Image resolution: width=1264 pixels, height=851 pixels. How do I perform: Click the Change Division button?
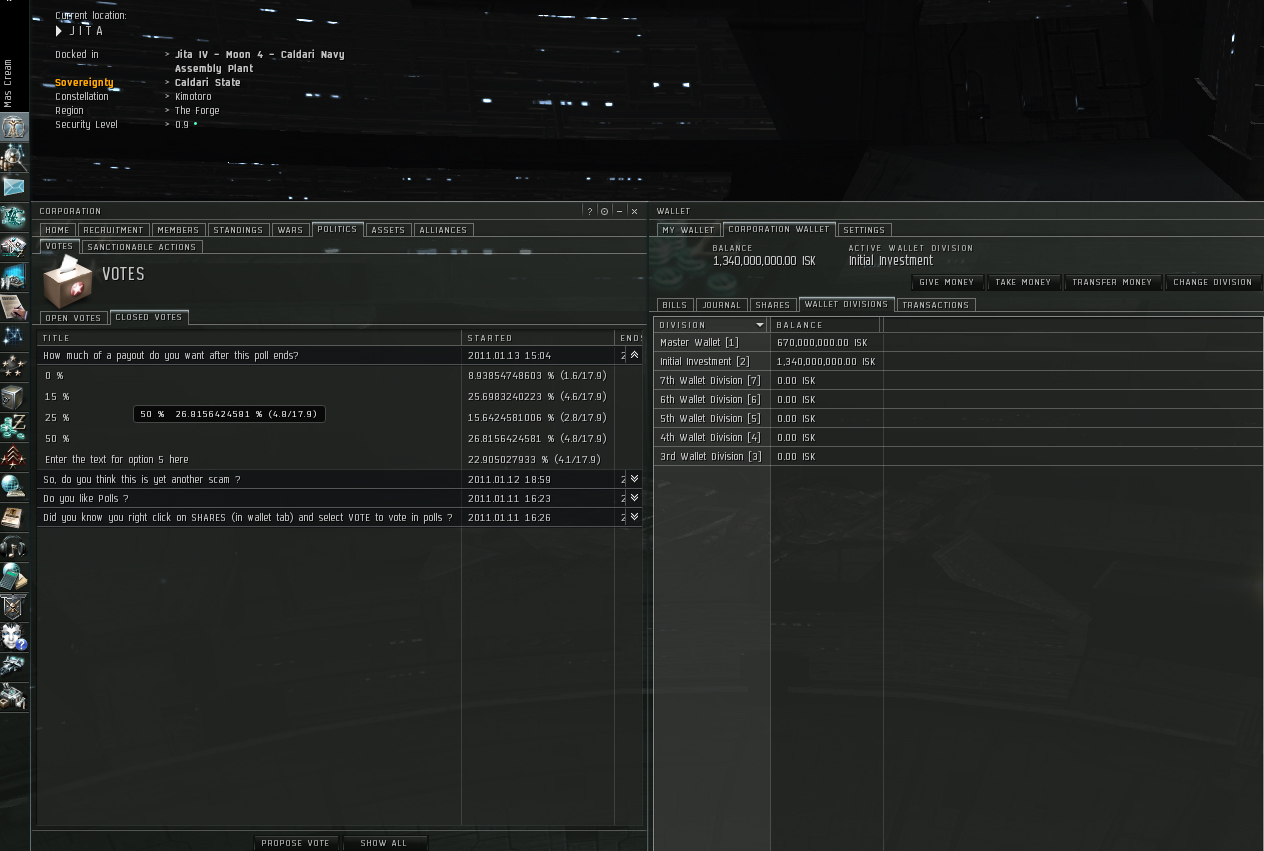(x=1212, y=282)
